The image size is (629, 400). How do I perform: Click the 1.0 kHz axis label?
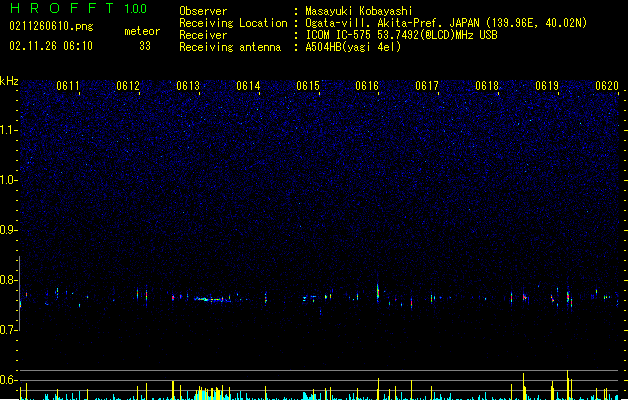click(x=8, y=180)
